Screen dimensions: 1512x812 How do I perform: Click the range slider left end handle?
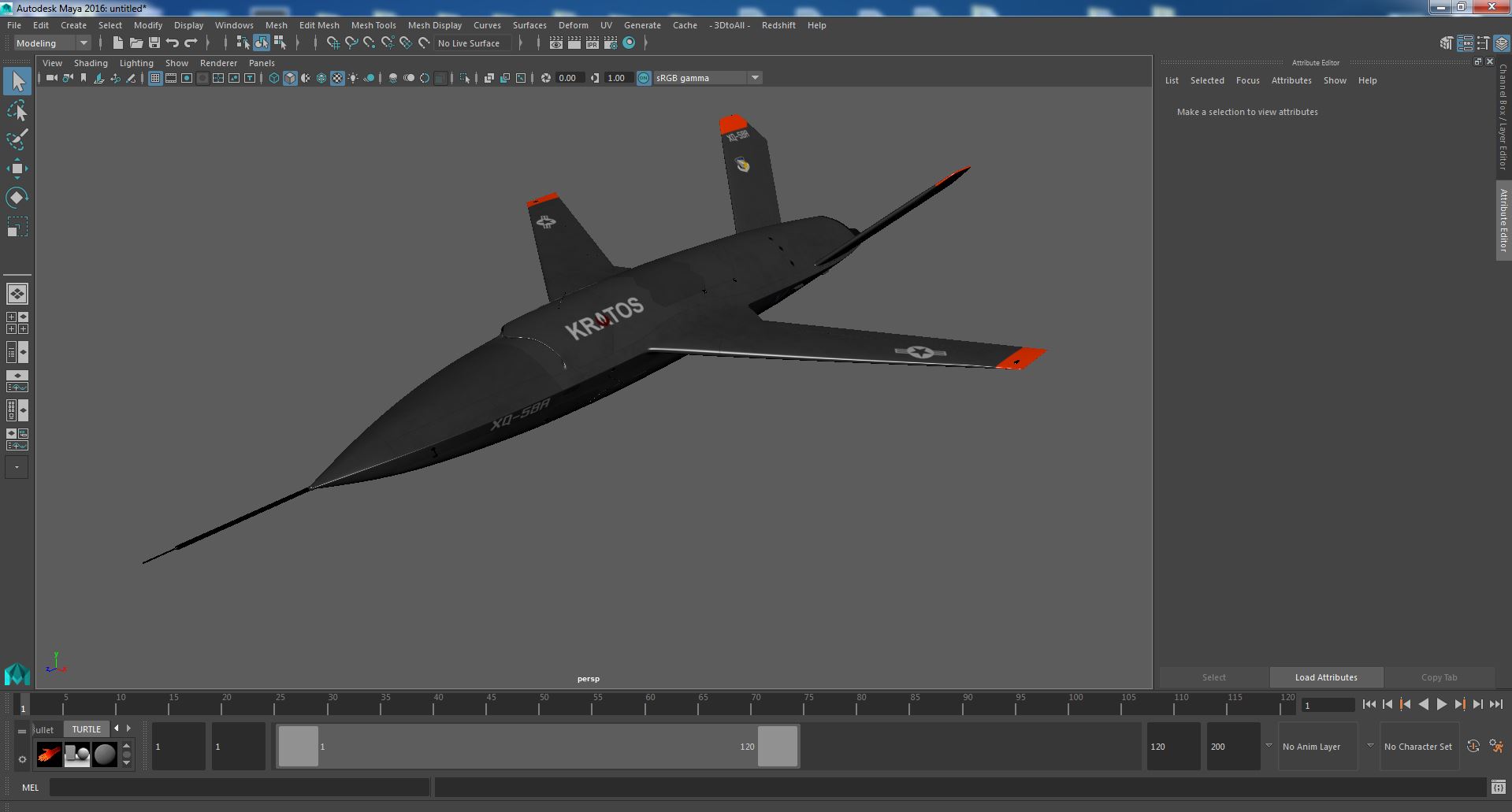point(299,746)
